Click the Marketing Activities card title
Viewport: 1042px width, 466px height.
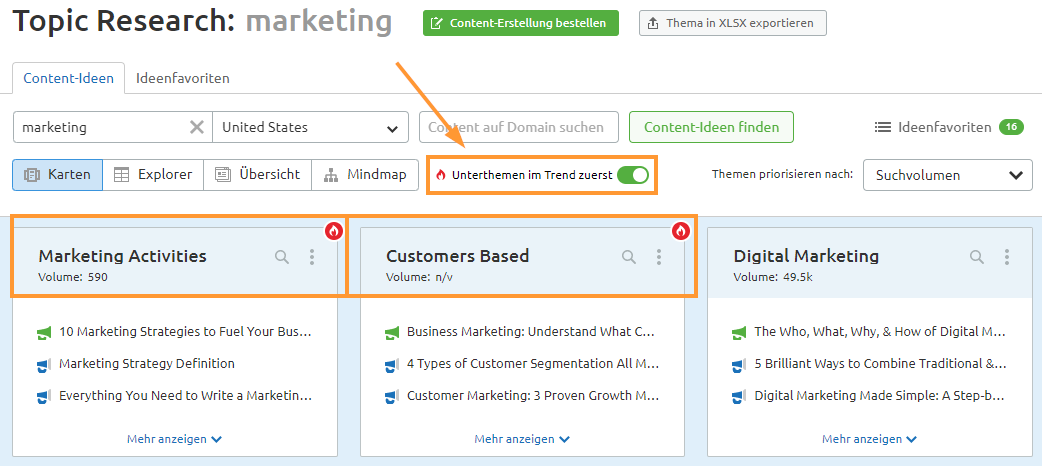[122, 256]
